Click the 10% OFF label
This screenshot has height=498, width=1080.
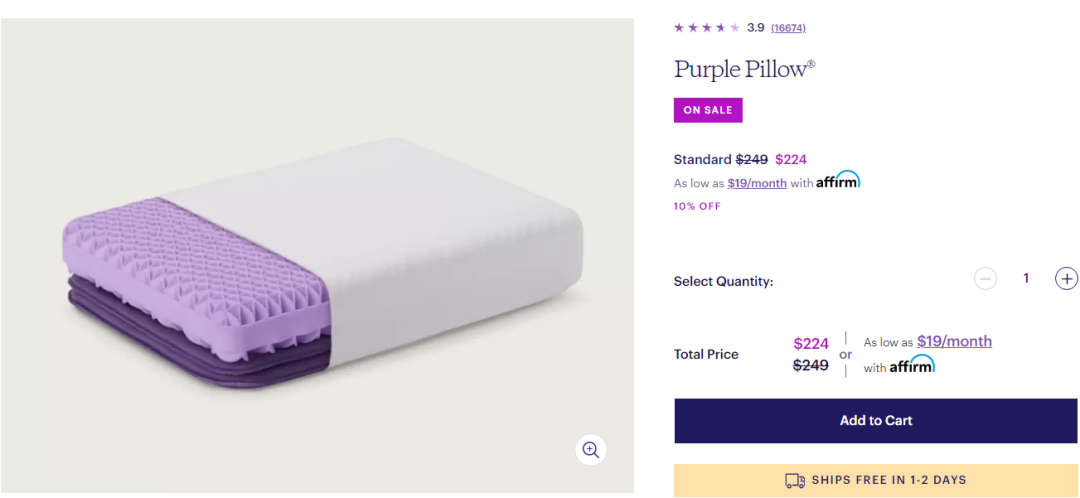coord(697,206)
